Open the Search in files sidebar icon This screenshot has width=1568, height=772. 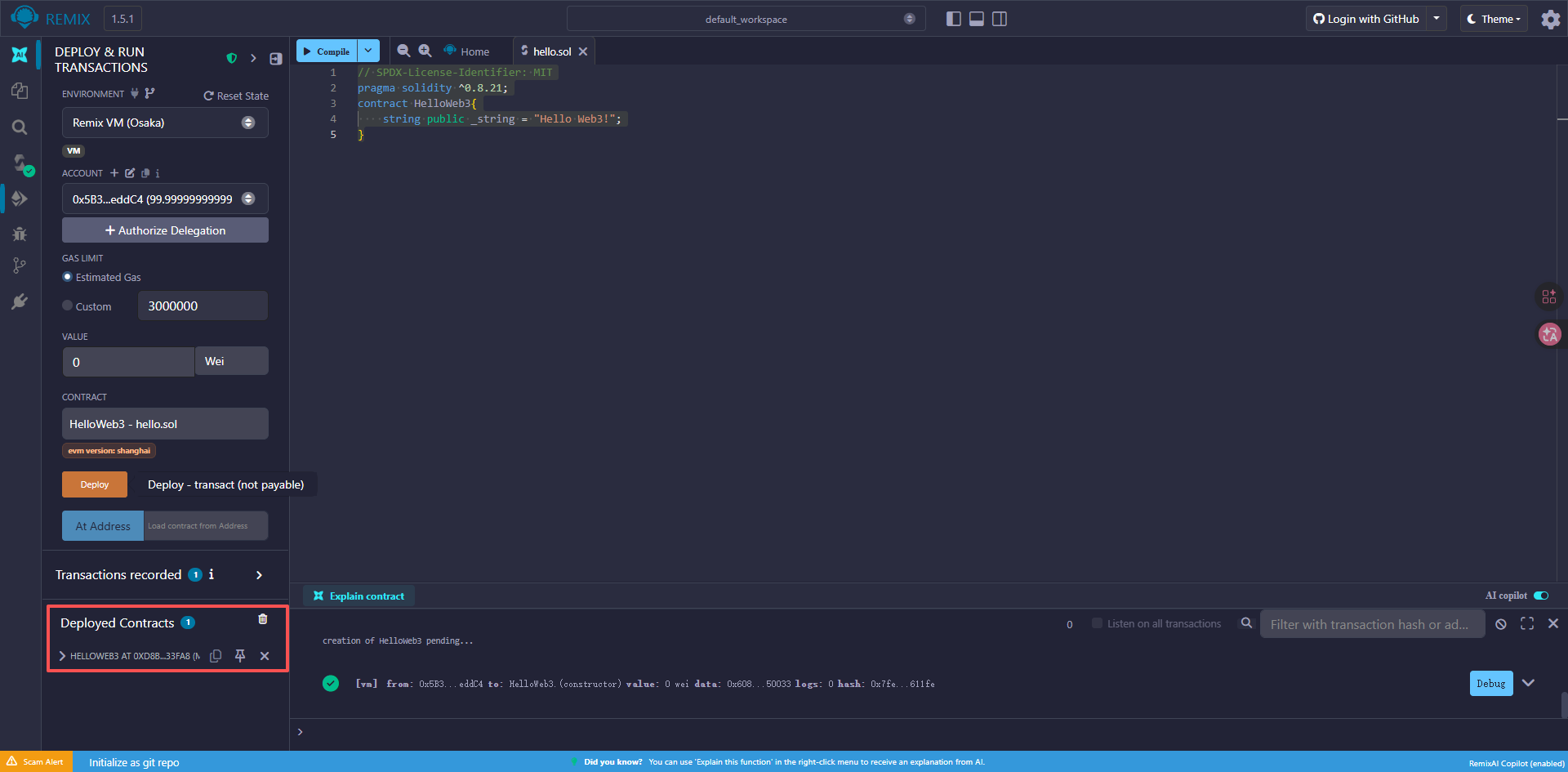pos(20,127)
